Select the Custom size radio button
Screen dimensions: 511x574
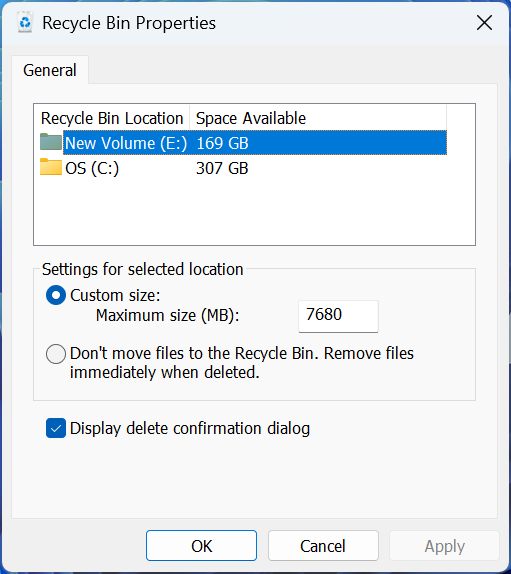56,295
